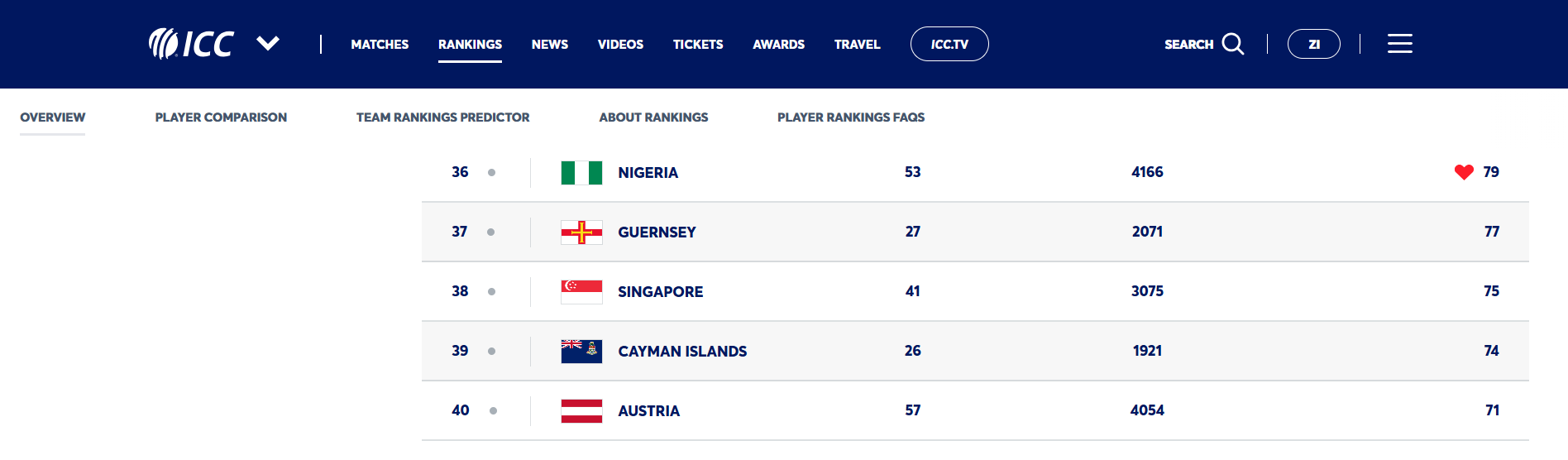Open Player Rankings FAQs link
Viewport: 1568px width, 460px height.
point(851,117)
